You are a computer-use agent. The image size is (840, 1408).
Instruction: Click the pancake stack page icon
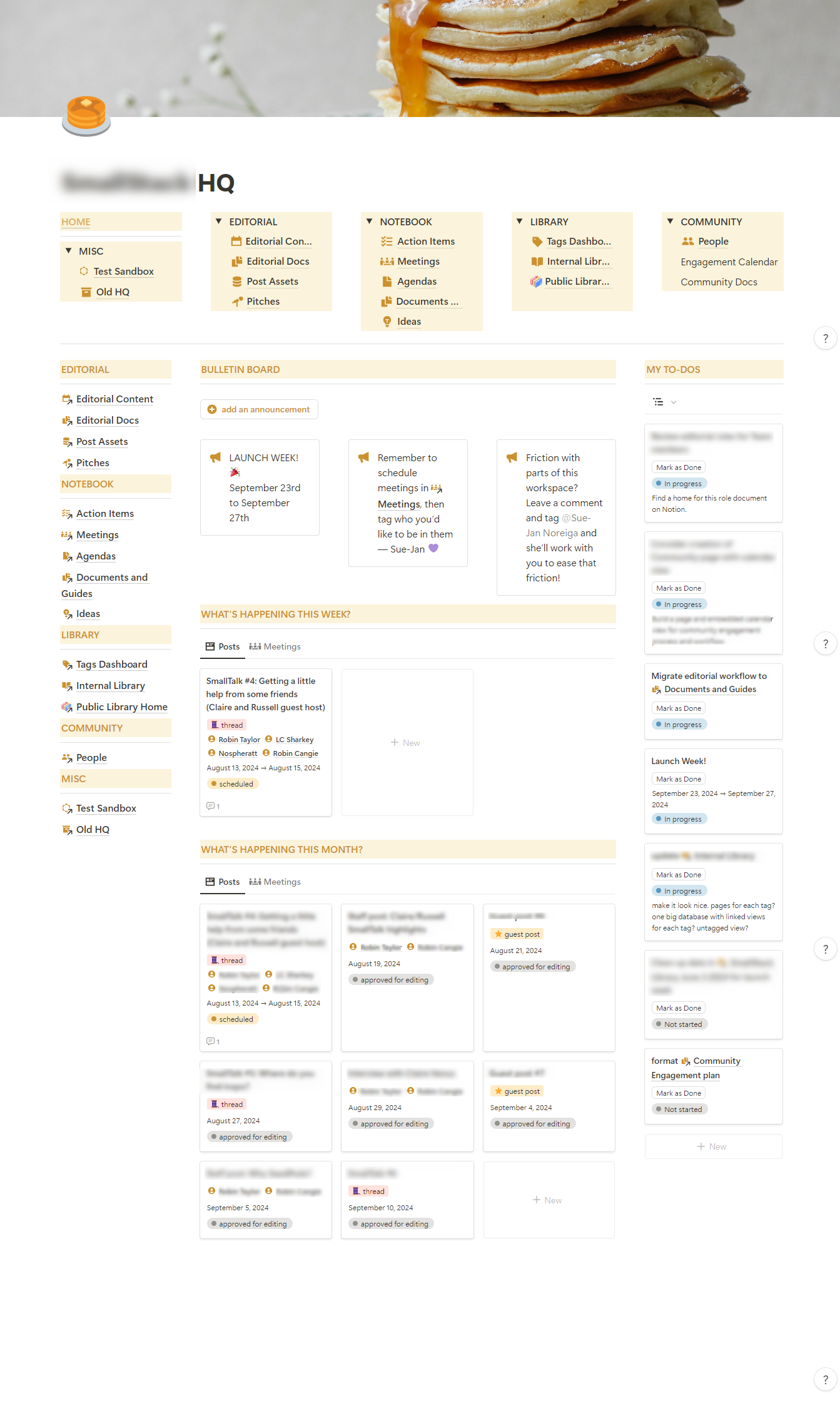click(86, 116)
